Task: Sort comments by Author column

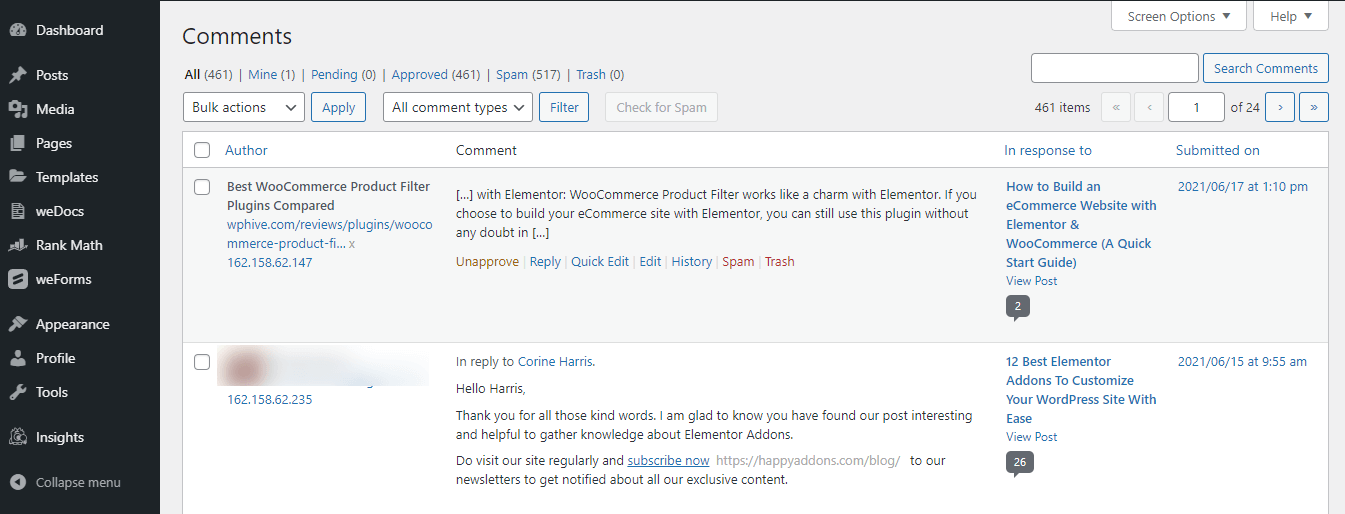Action: pos(246,150)
